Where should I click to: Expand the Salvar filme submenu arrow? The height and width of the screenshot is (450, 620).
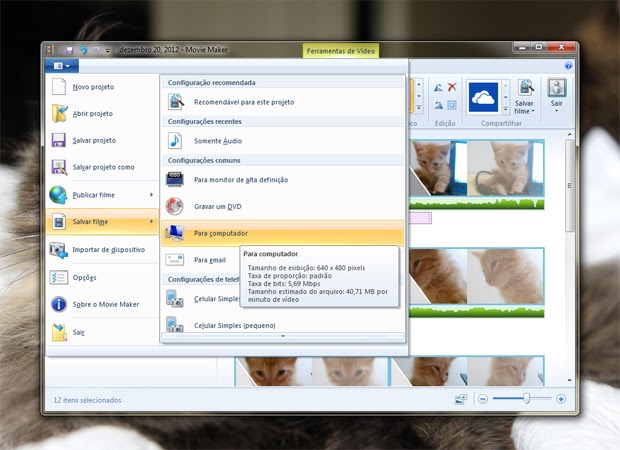tap(151, 221)
